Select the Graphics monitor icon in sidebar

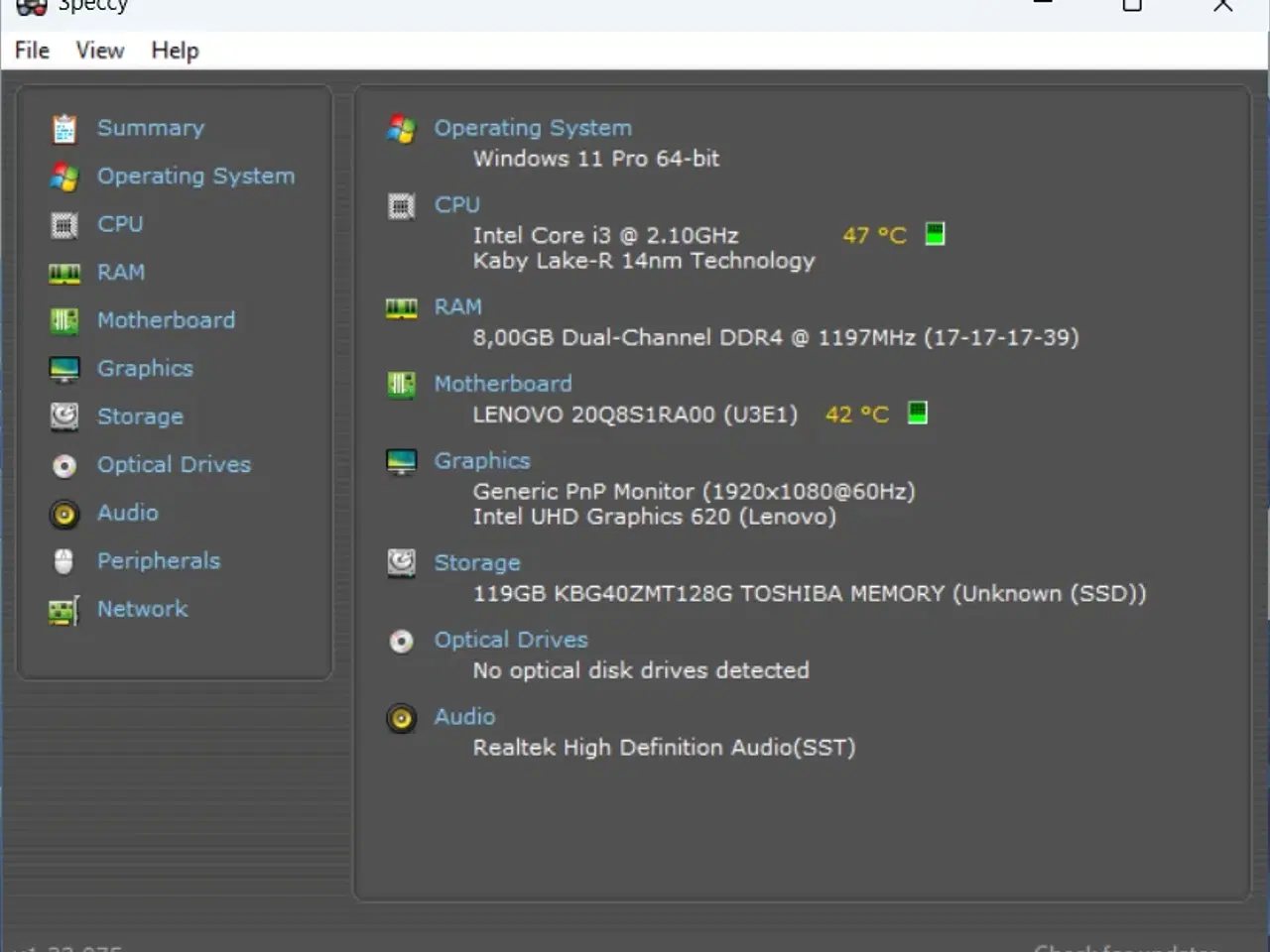pos(63,368)
